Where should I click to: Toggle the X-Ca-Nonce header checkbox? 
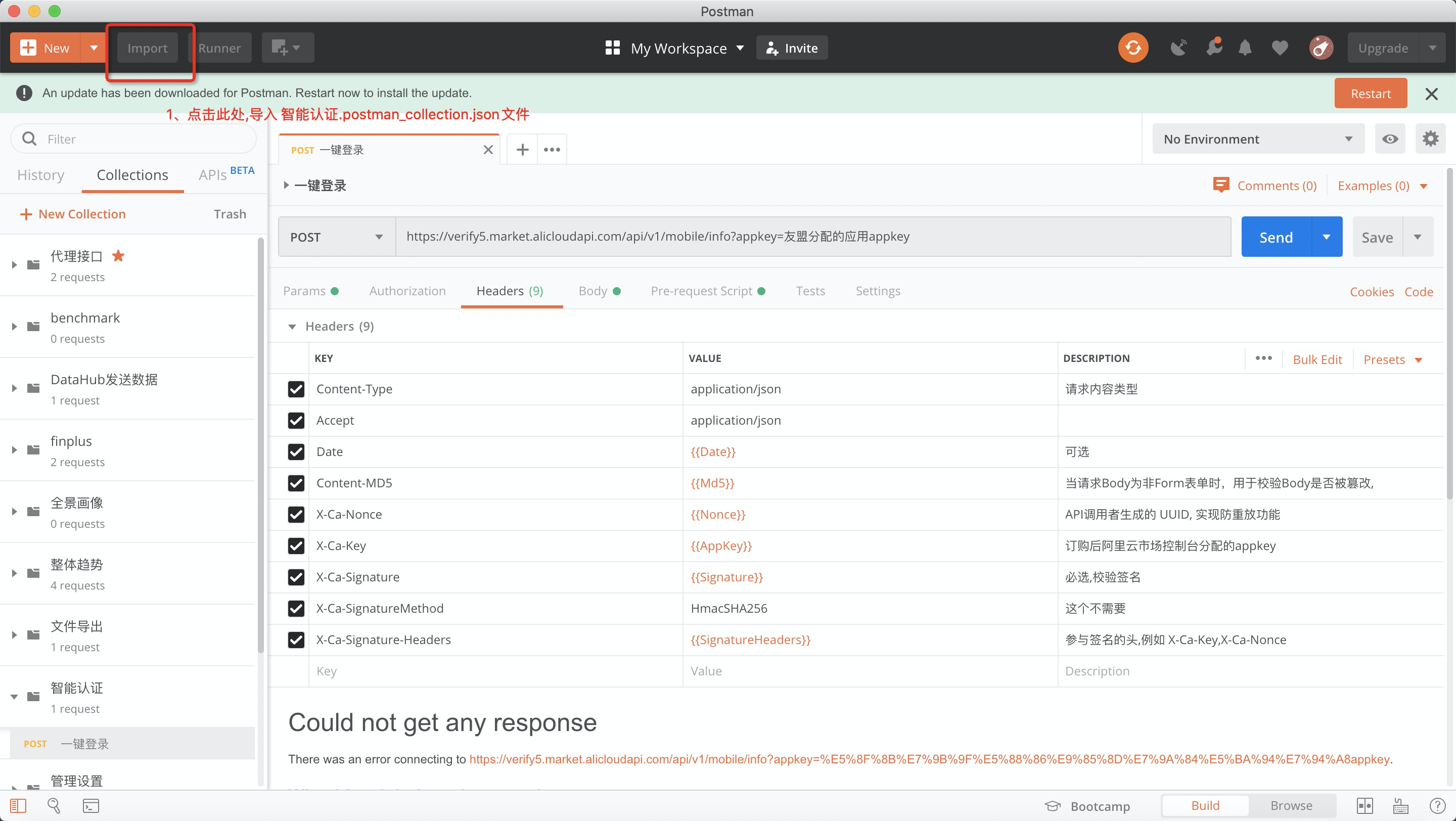[x=296, y=514]
